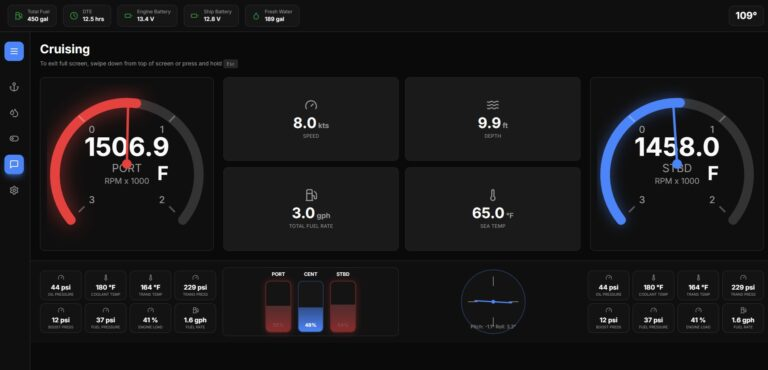Click the 1.6 gph fuel rate card below PORT gauge
The width and height of the screenshot is (768, 370).
[x=195, y=318]
